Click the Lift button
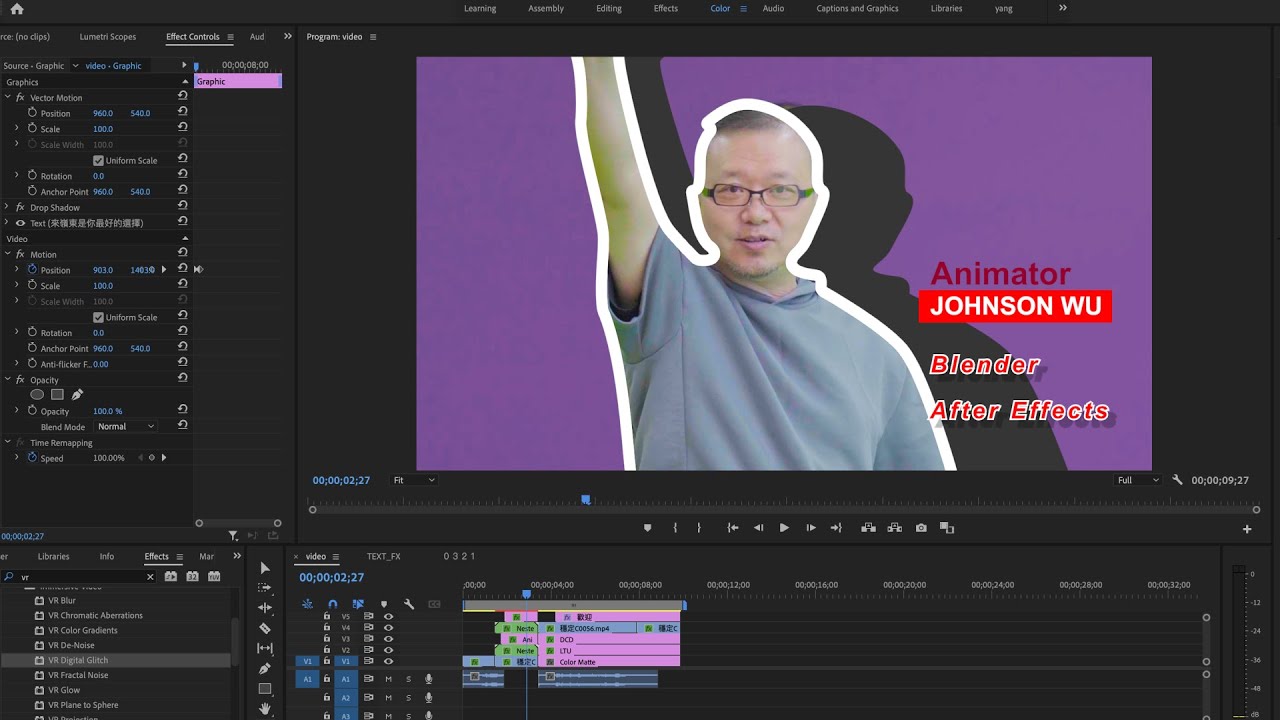 point(868,528)
